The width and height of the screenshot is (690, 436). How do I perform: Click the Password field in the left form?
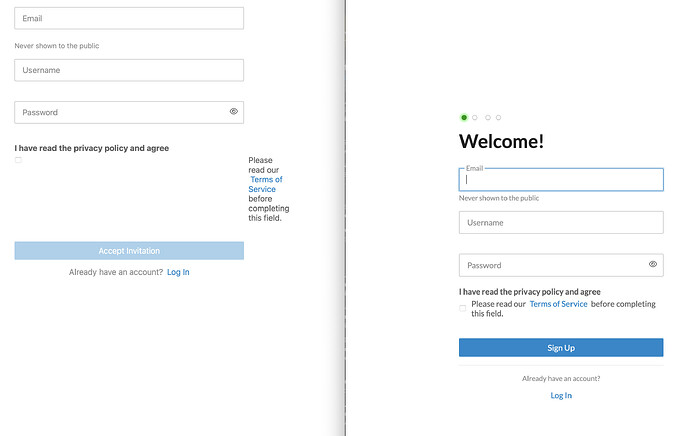click(129, 113)
